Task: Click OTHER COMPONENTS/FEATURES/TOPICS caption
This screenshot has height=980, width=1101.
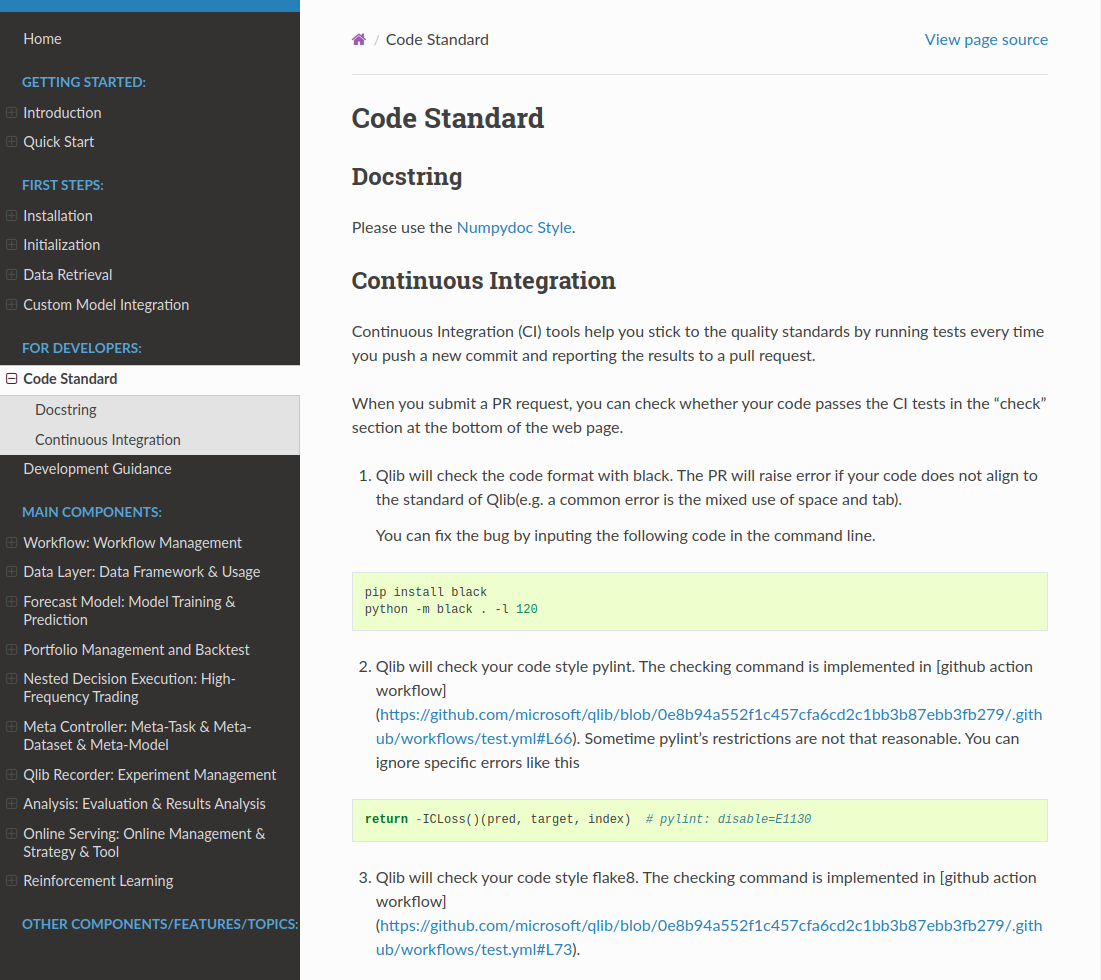Action: click(x=160, y=924)
